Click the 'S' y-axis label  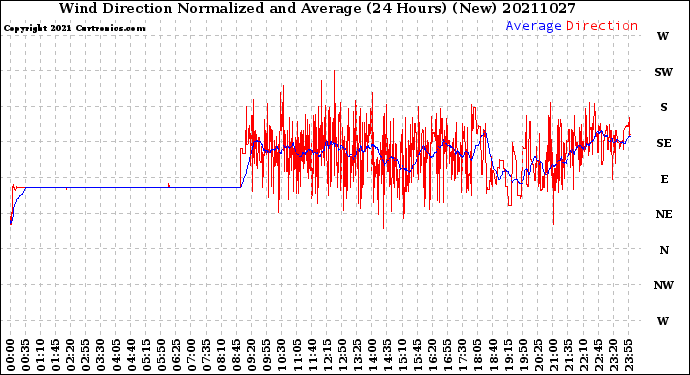(664, 107)
